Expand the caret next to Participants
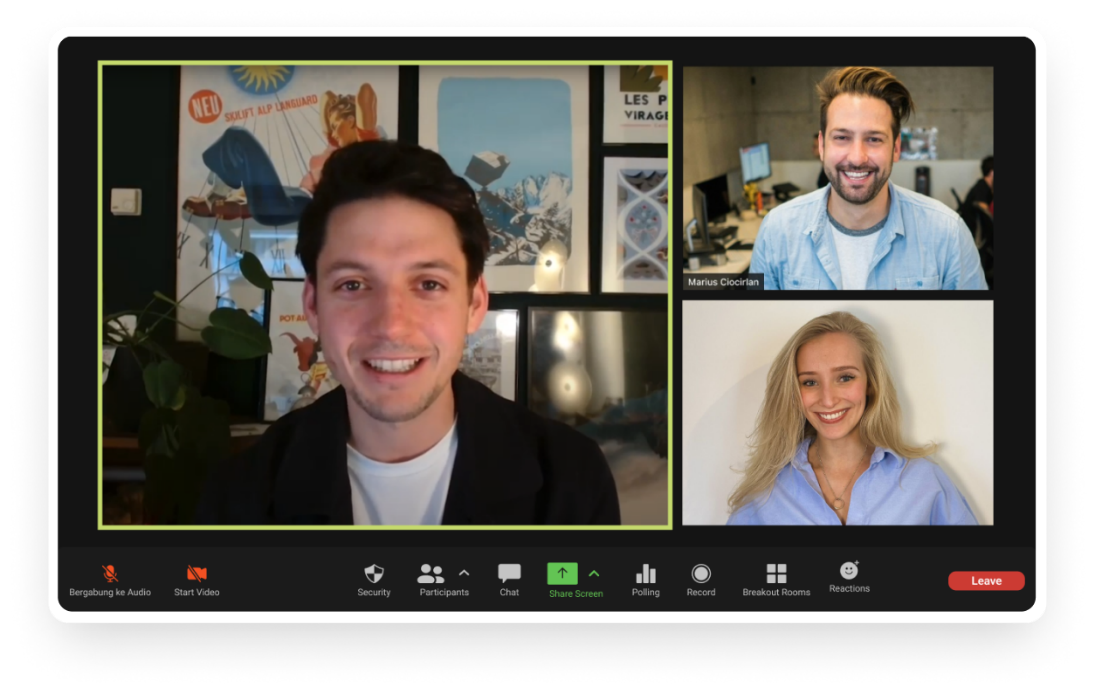This screenshot has height=693, width=1095. pos(464,573)
